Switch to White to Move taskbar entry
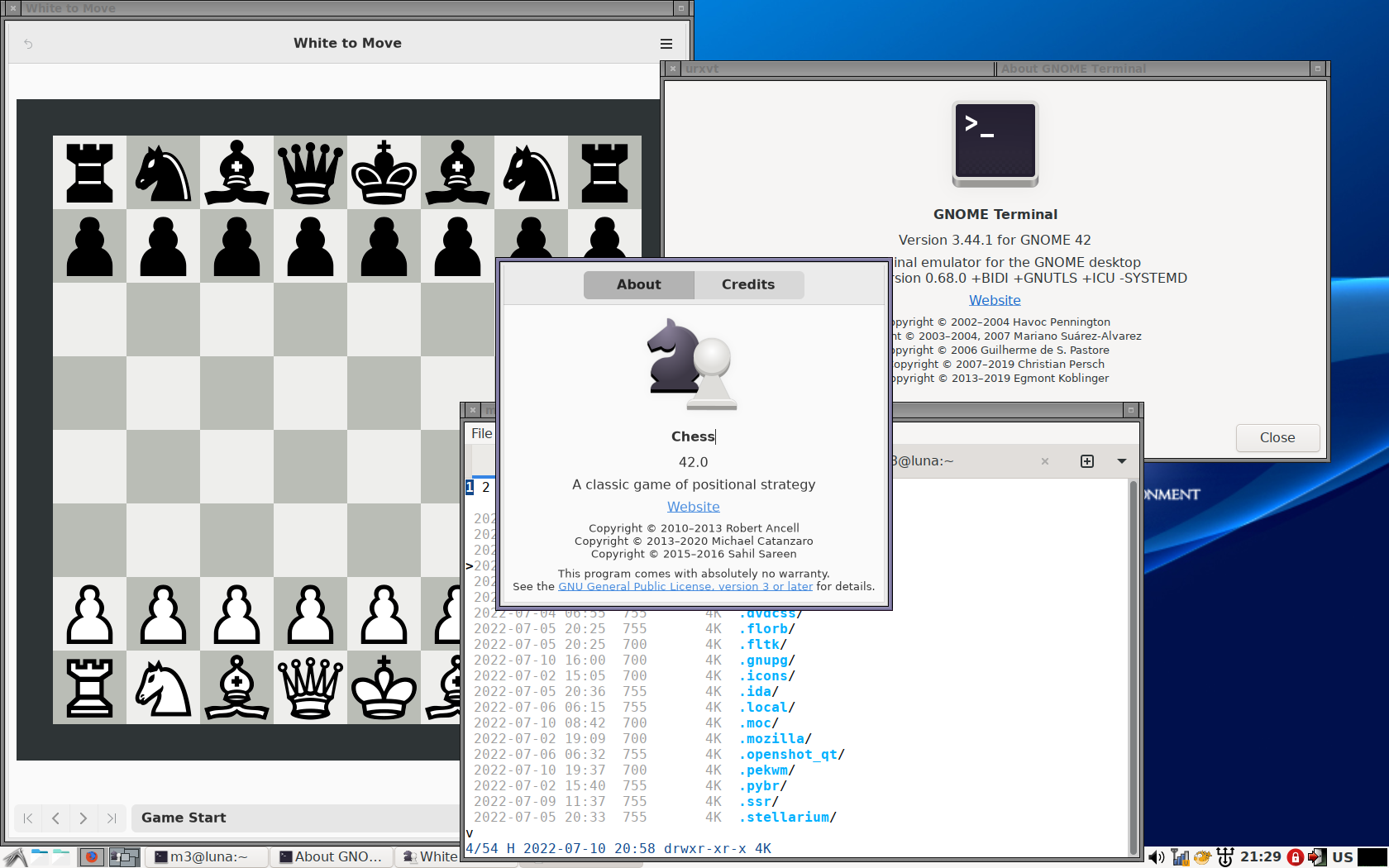 pyautogui.click(x=428, y=857)
